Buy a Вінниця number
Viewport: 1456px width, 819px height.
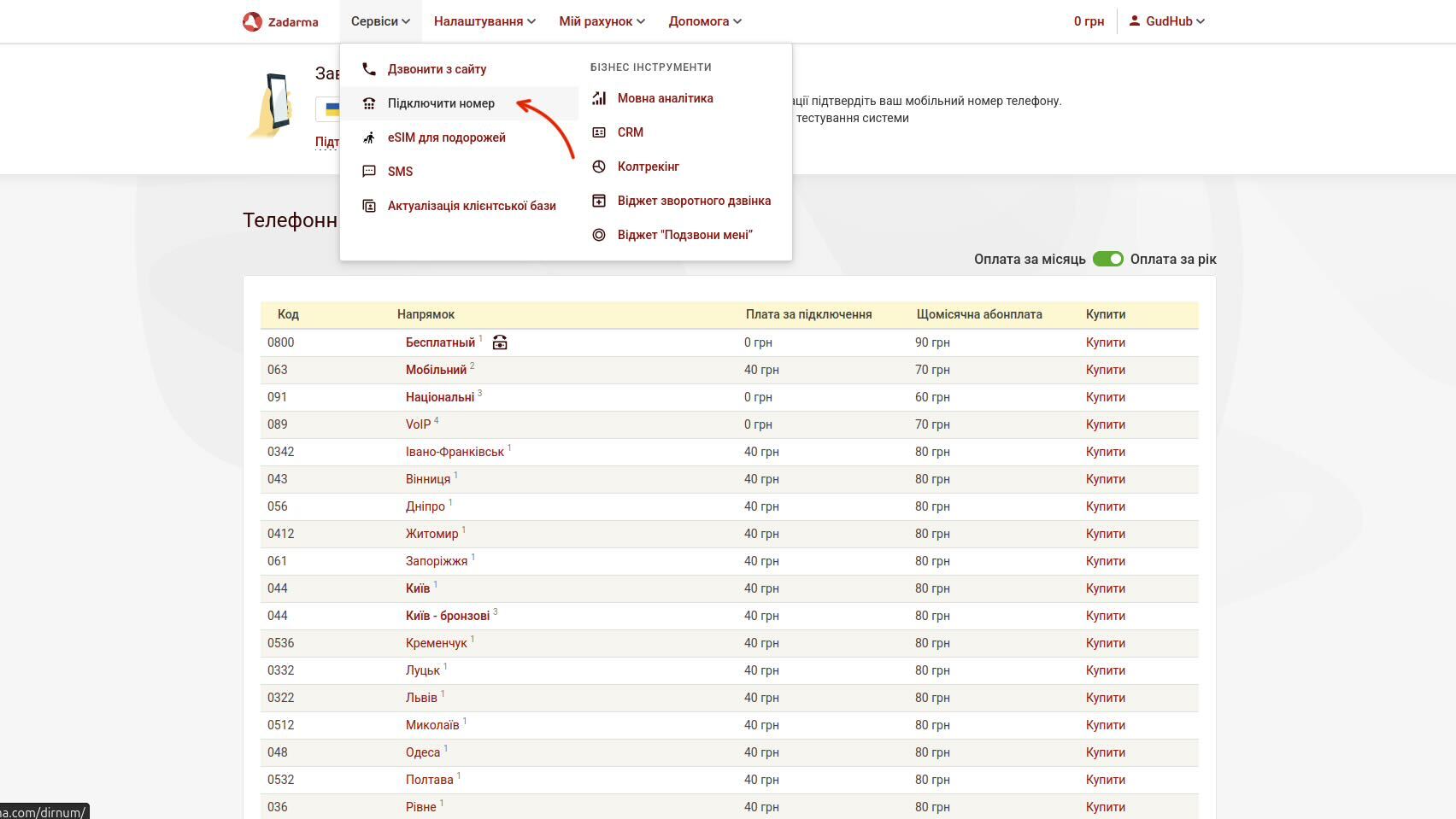[x=1106, y=479]
